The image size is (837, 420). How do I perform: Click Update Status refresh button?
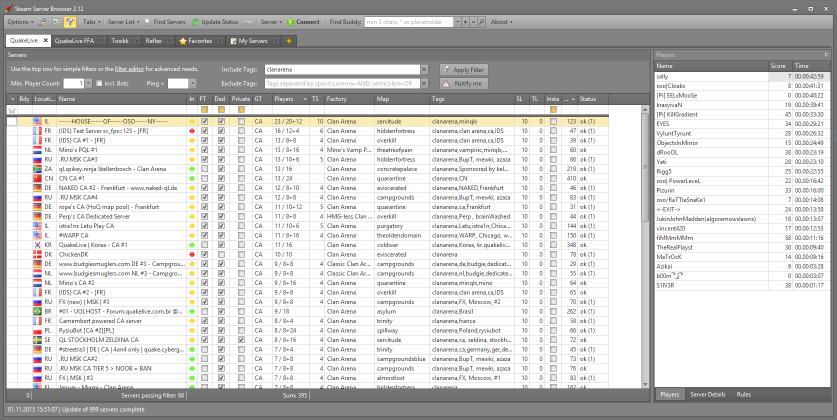[x=214, y=20]
